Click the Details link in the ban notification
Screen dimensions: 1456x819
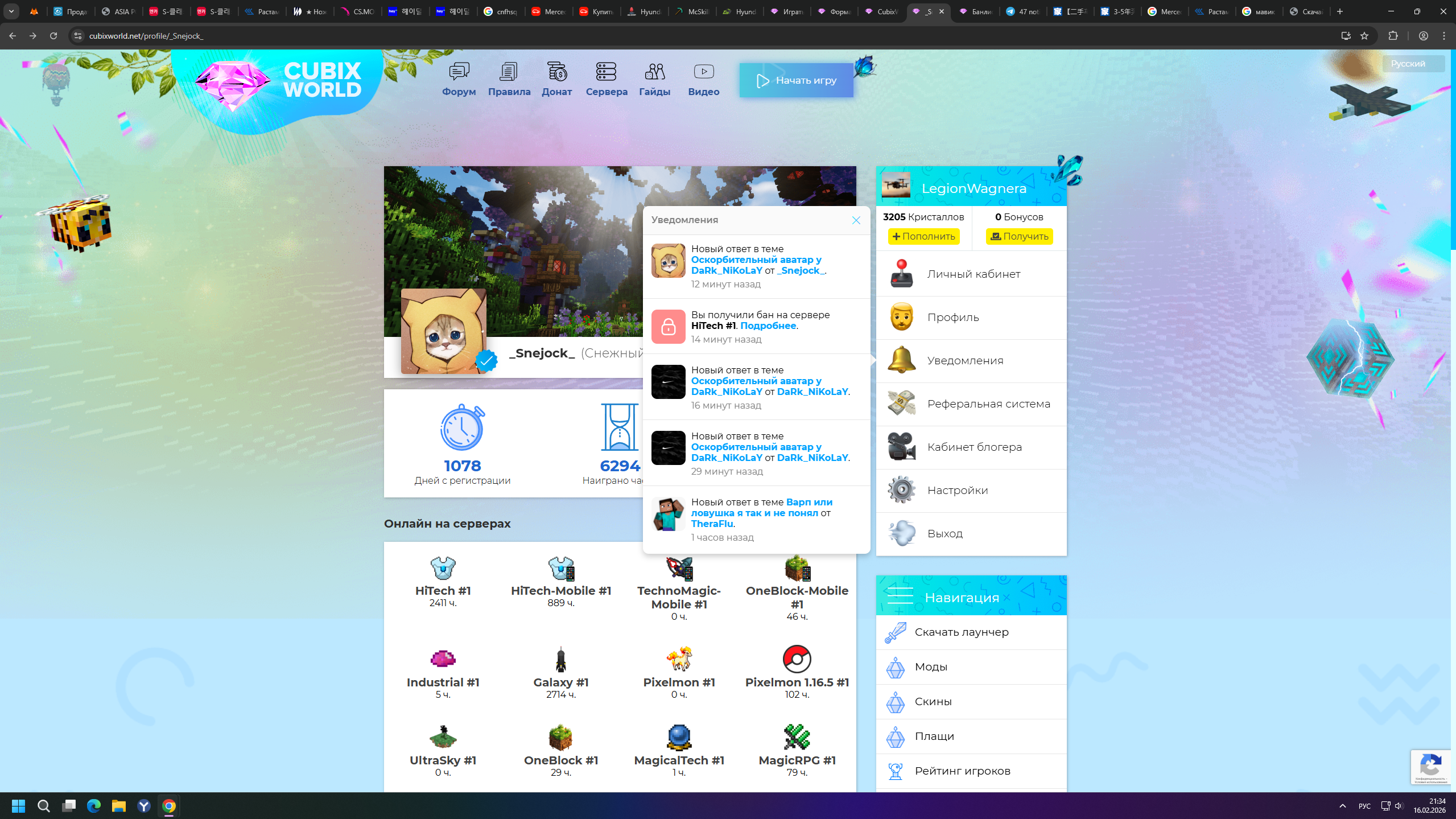768,326
